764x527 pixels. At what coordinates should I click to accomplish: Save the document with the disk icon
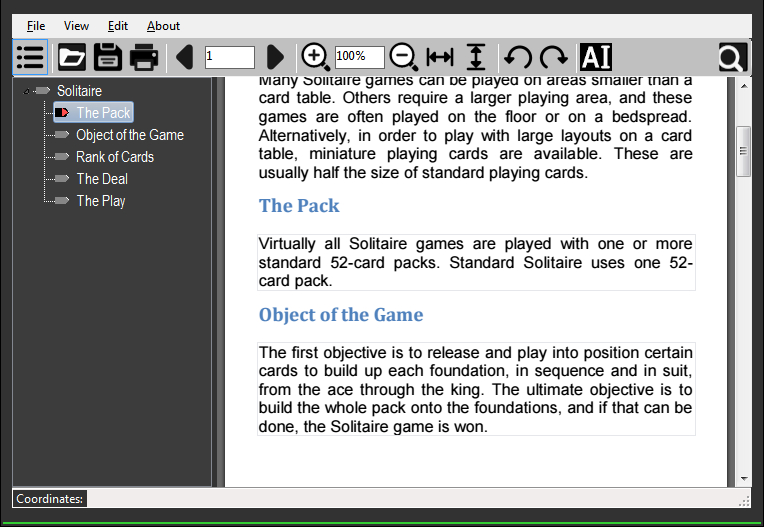click(x=108, y=57)
